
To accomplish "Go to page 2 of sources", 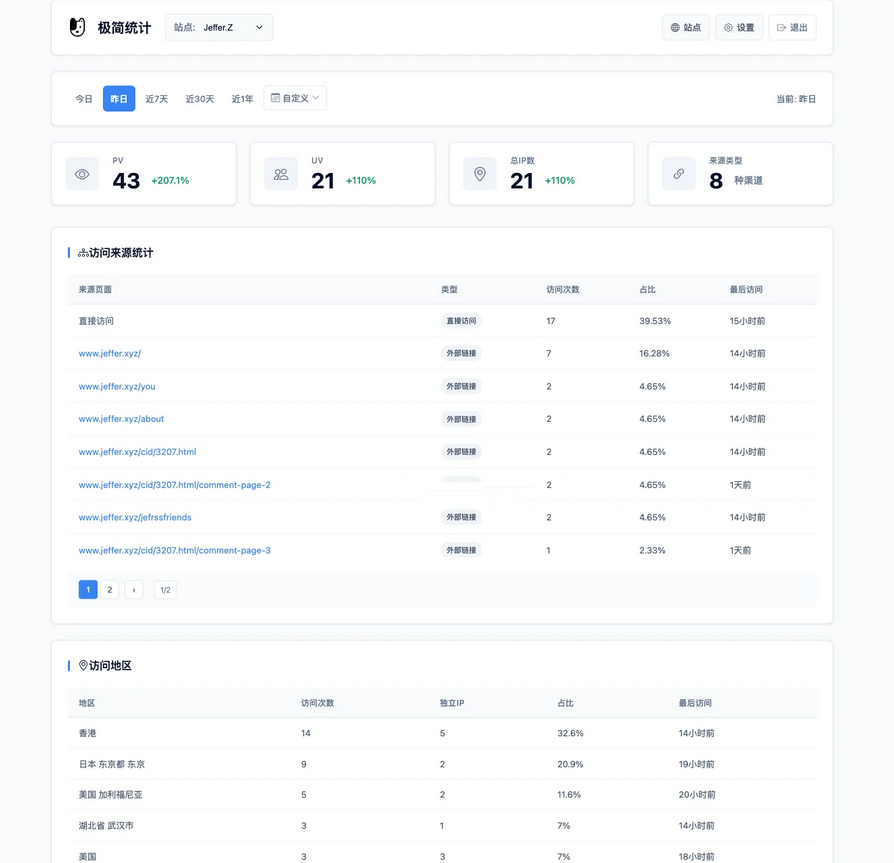I will pos(110,590).
